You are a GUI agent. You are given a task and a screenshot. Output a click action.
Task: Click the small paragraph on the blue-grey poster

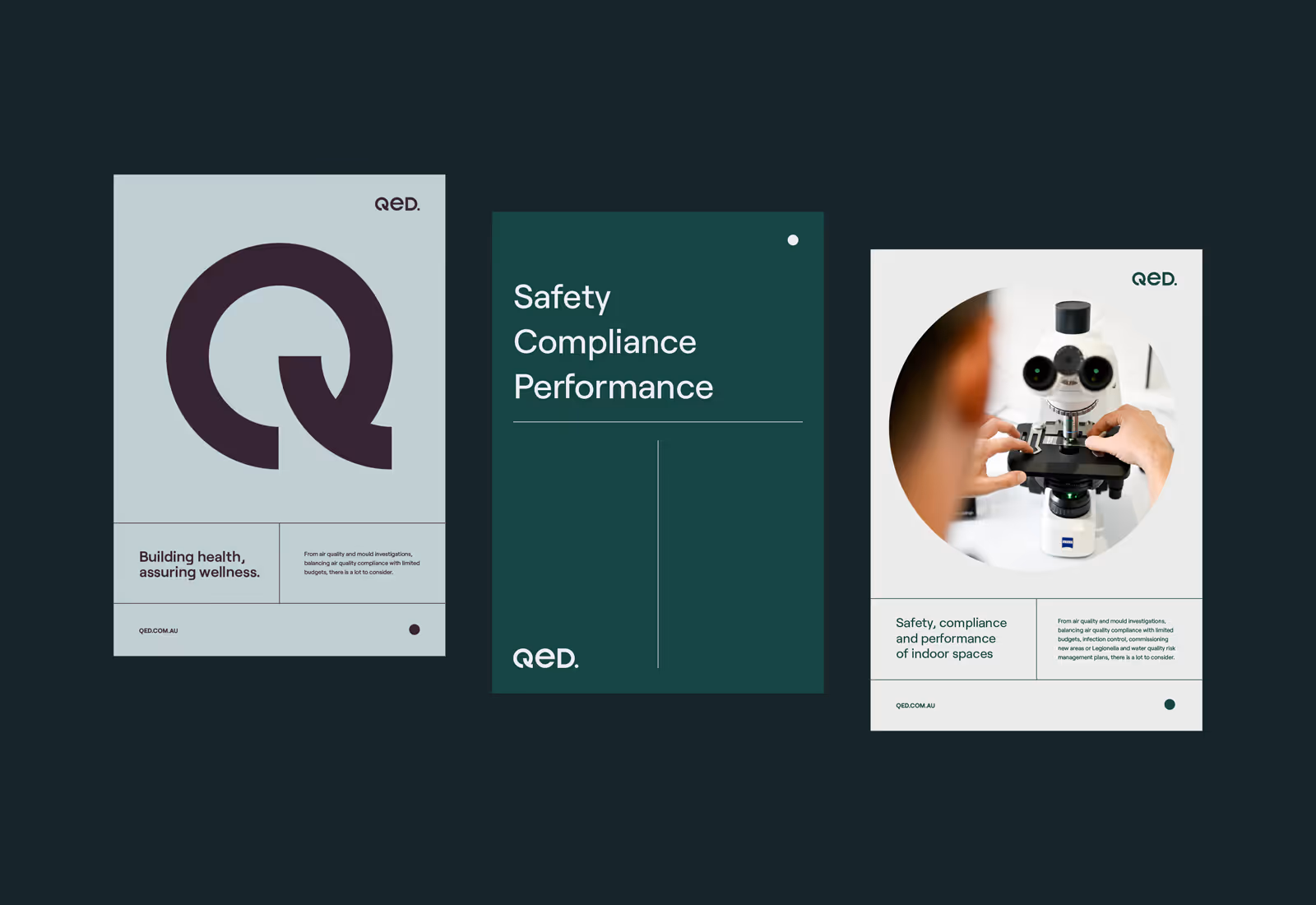[x=362, y=564]
